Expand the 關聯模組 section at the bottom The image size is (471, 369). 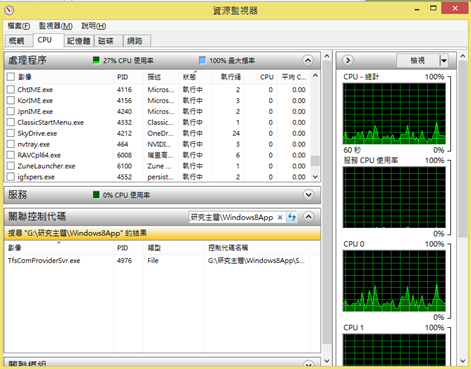(x=309, y=364)
